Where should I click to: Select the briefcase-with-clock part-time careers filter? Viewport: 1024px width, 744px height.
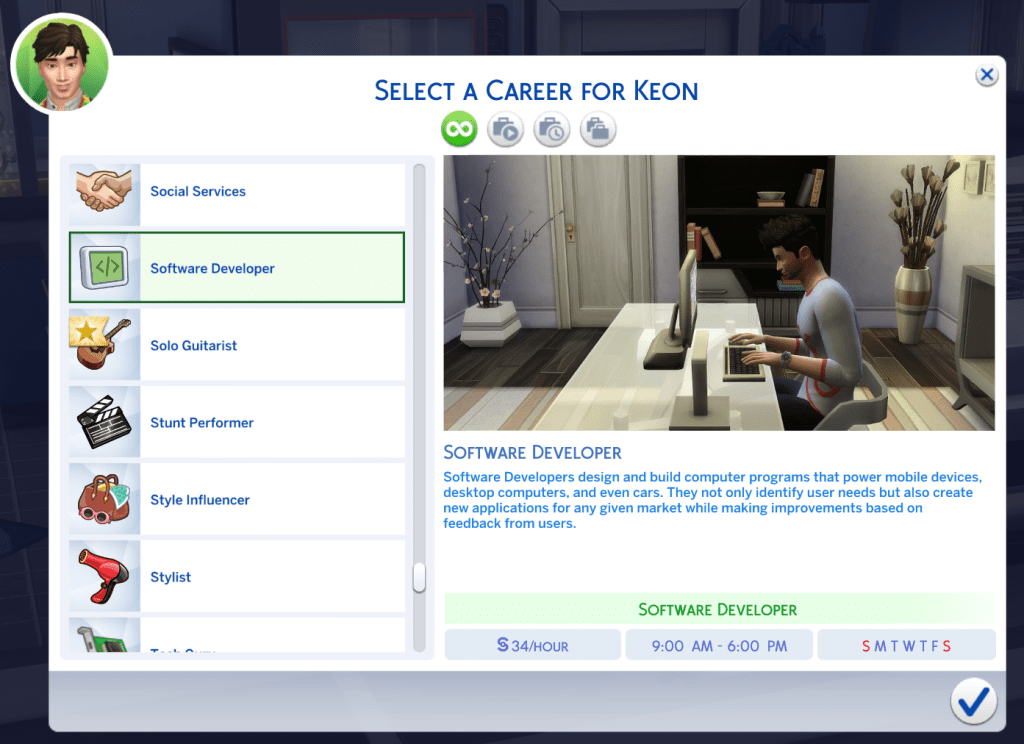(551, 129)
